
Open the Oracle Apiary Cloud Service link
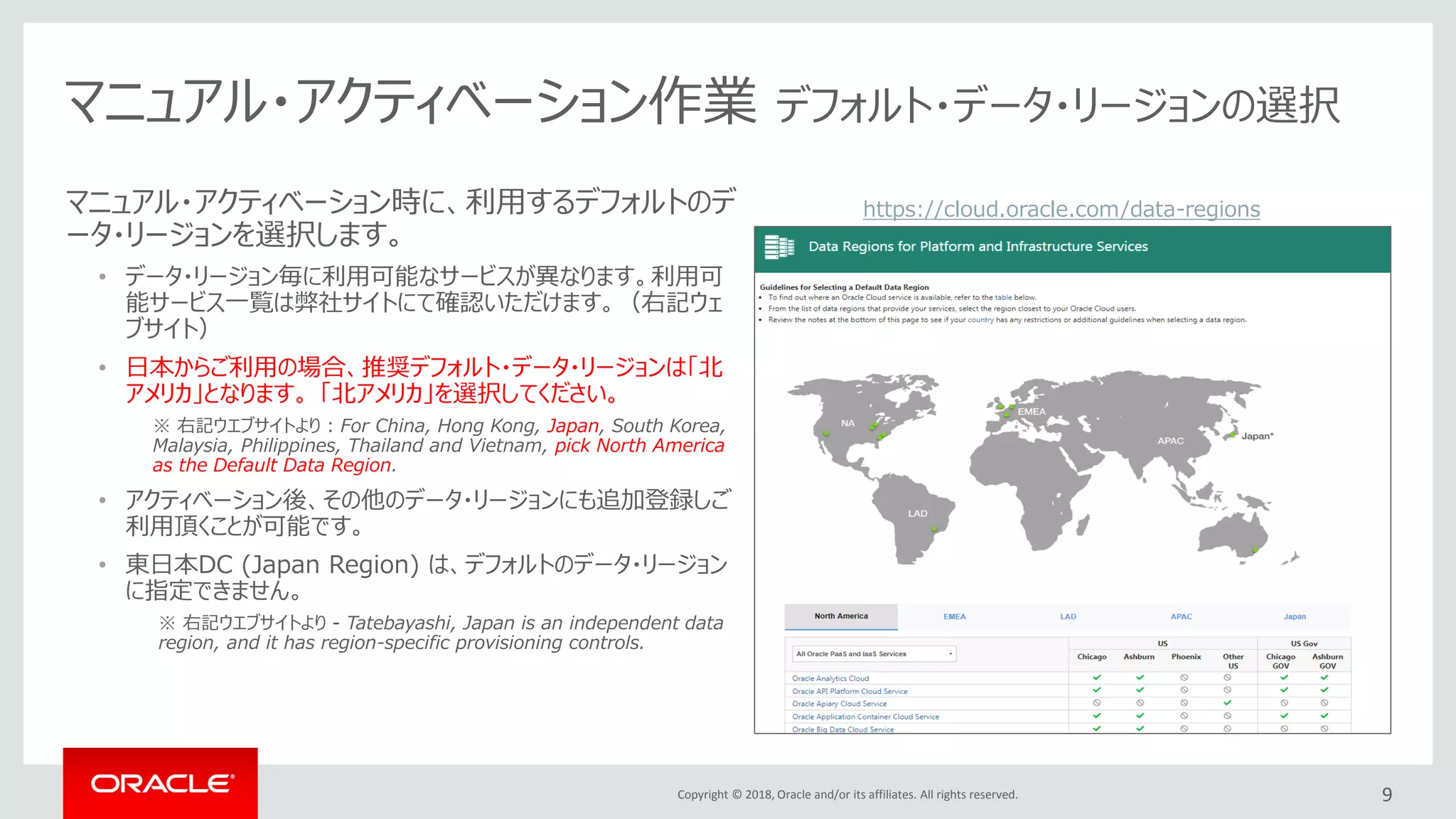coord(839,704)
